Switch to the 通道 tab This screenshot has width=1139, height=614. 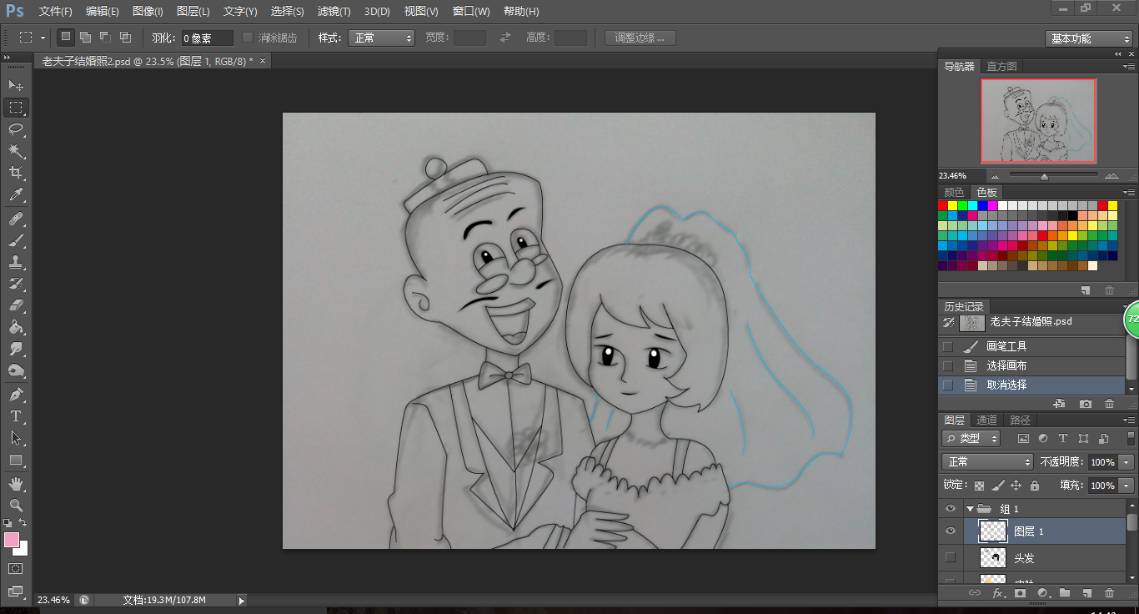coord(986,420)
